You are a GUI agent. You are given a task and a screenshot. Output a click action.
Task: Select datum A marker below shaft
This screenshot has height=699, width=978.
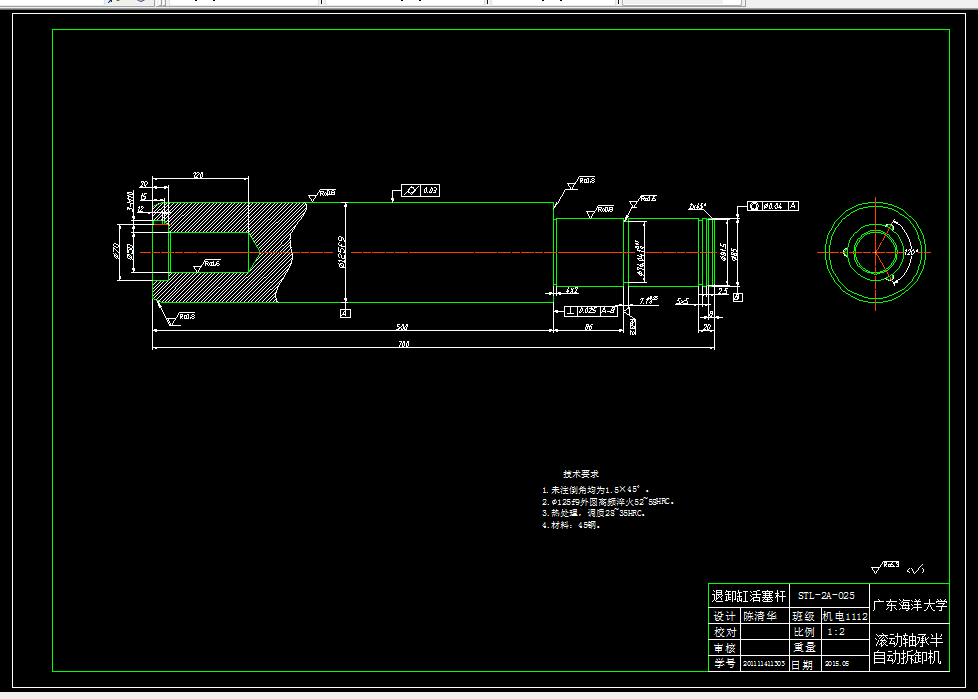coord(345,313)
